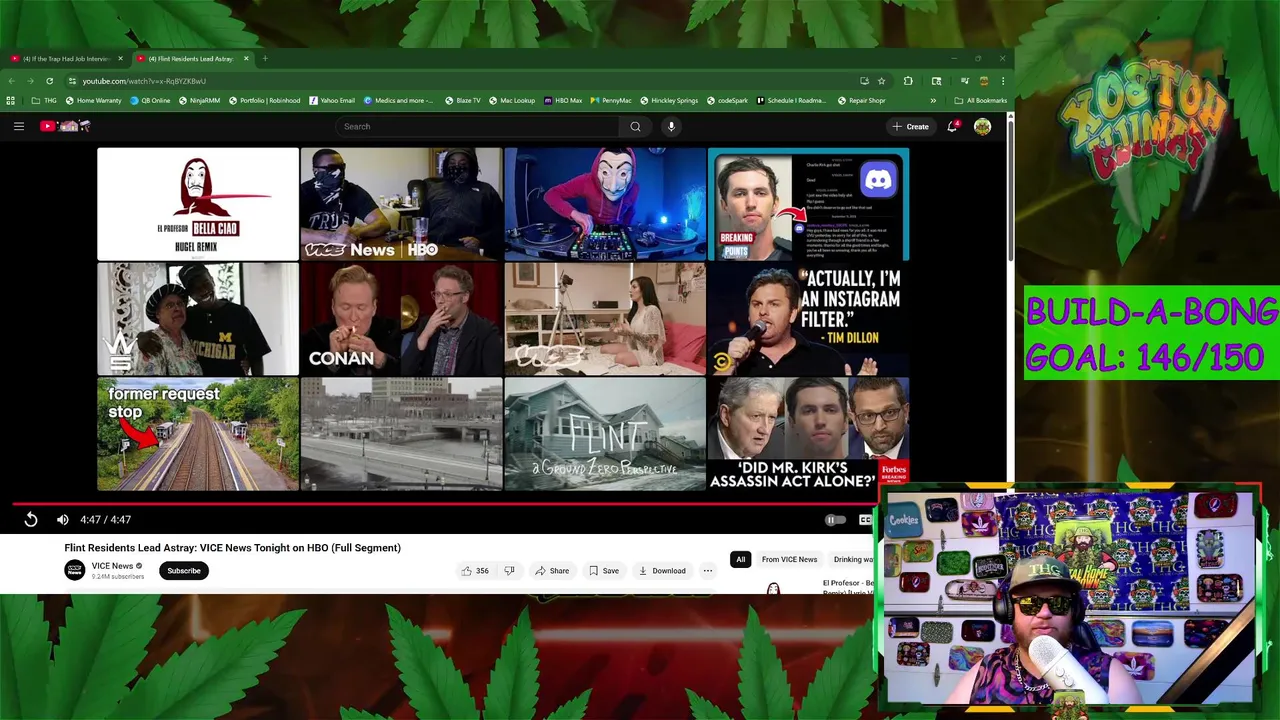Go to YouTube home via logo
Screen dimensions: 1280x720
coord(65,126)
